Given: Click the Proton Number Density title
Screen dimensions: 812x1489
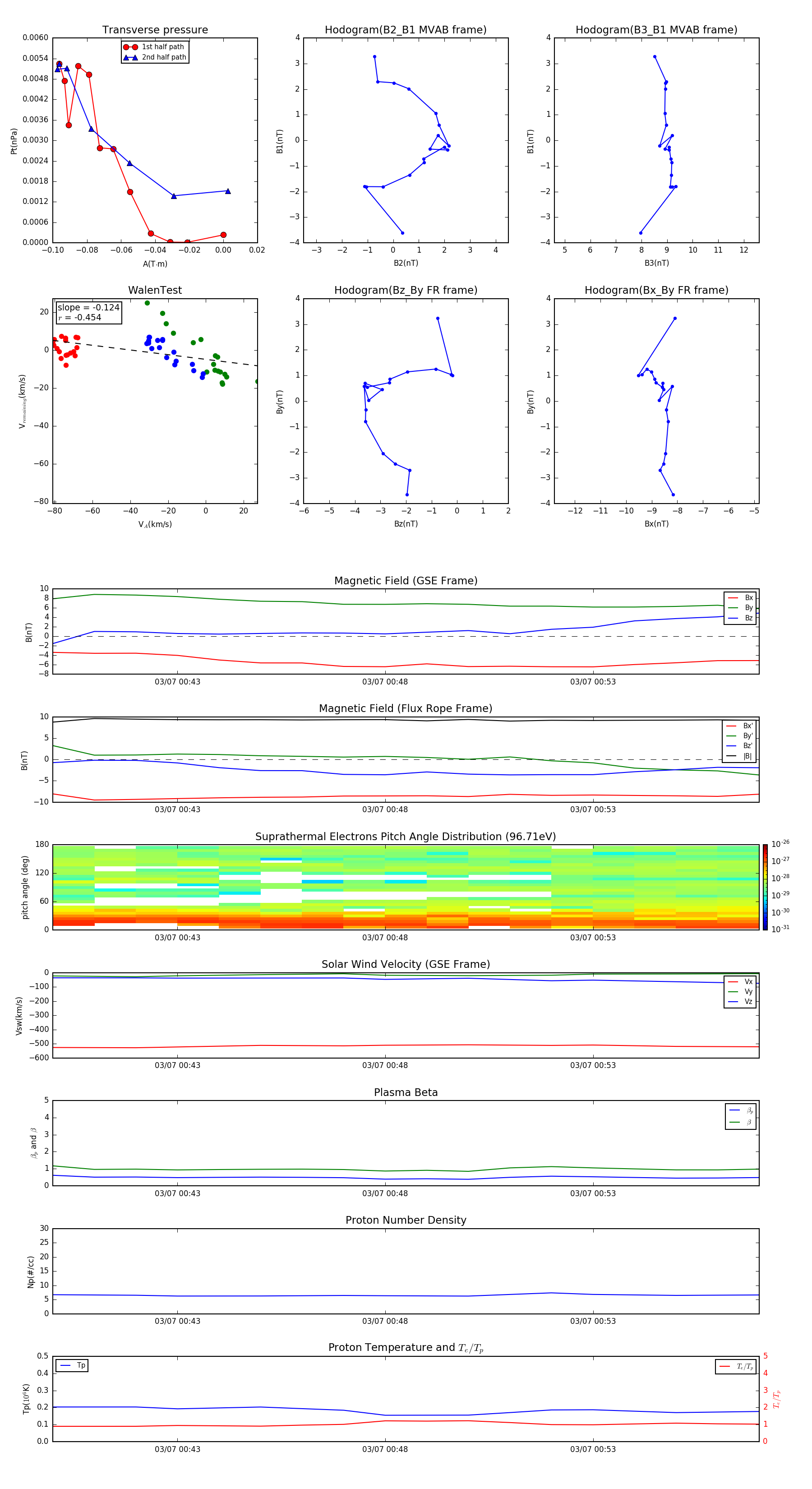Looking at the screenshot, I should pos(406,1221).
